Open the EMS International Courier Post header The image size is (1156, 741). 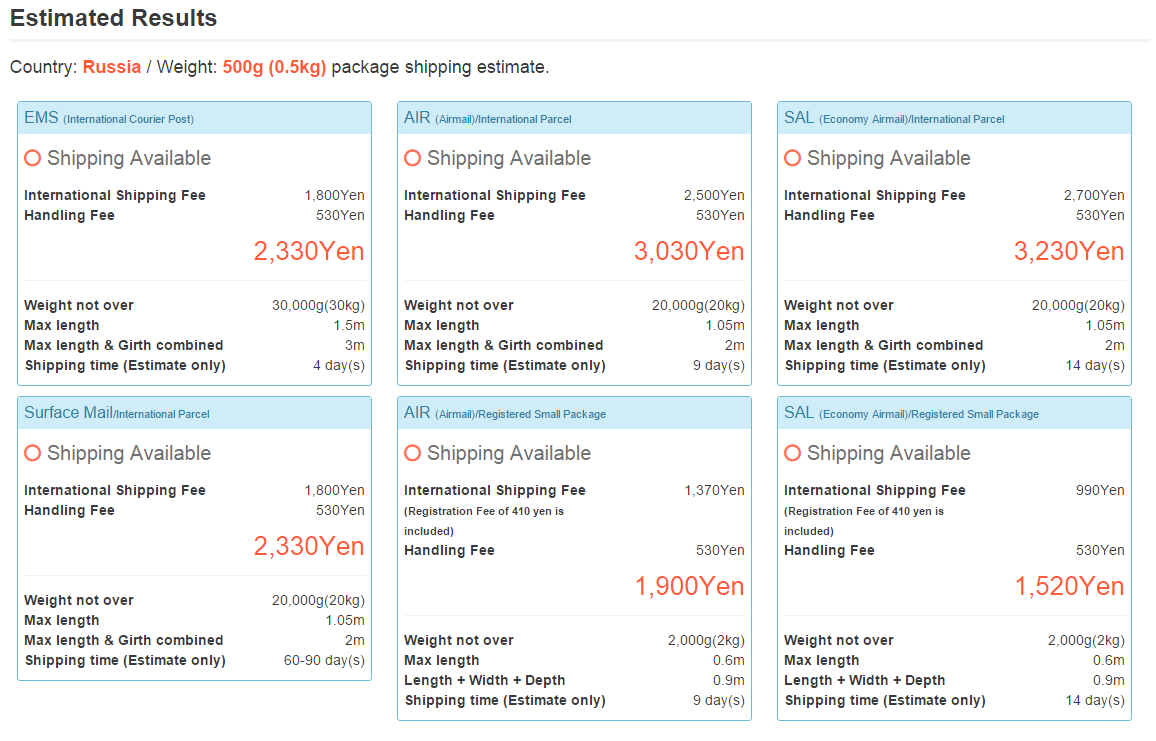[109, 118]
